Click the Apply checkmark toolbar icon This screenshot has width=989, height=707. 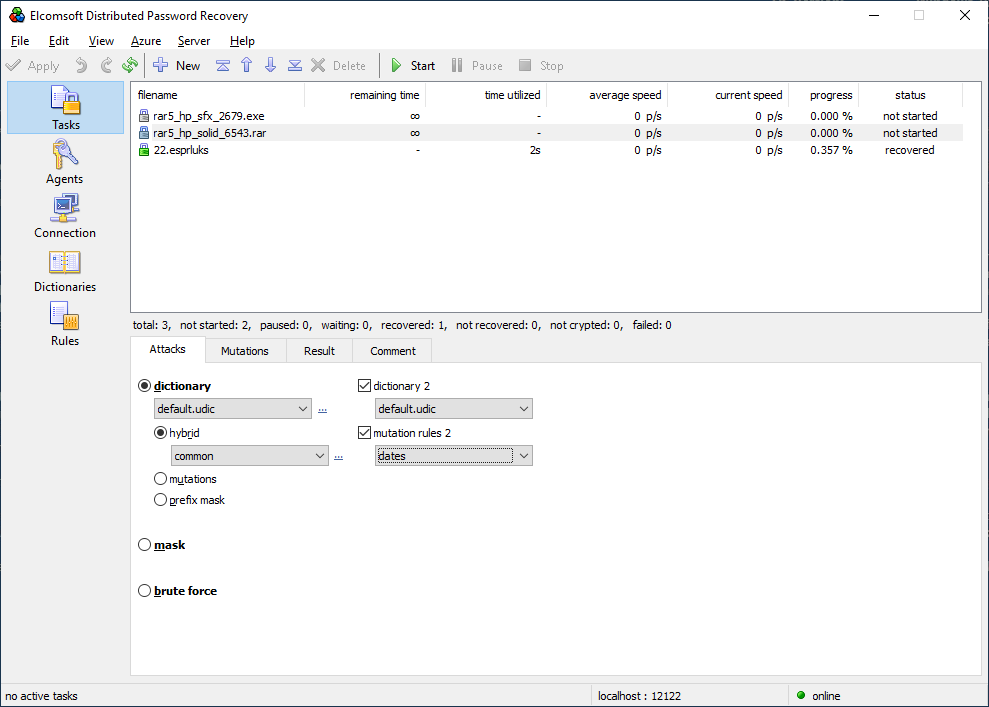(13, 65)
